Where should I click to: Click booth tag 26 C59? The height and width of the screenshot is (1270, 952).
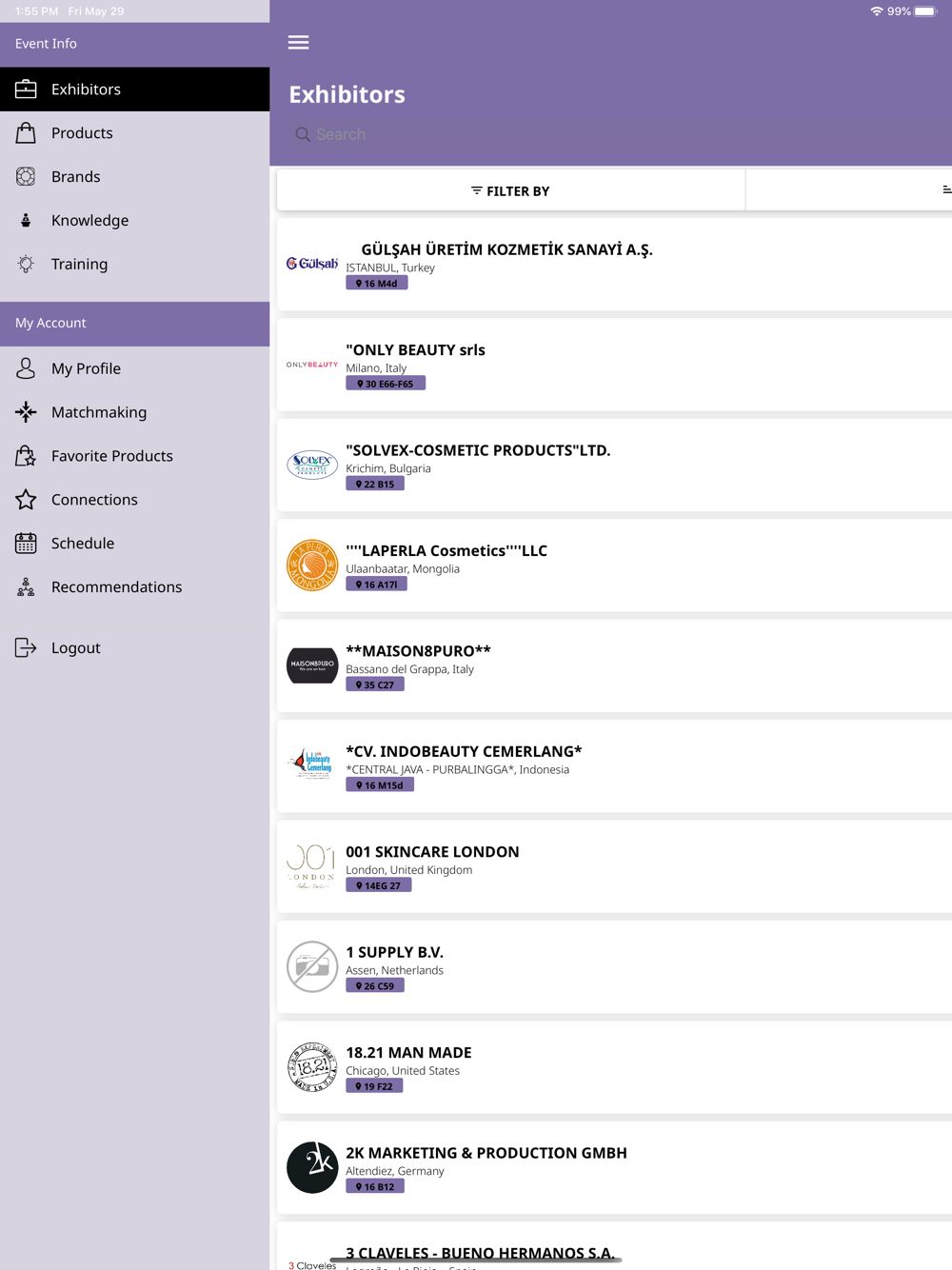tap(375, 986)
